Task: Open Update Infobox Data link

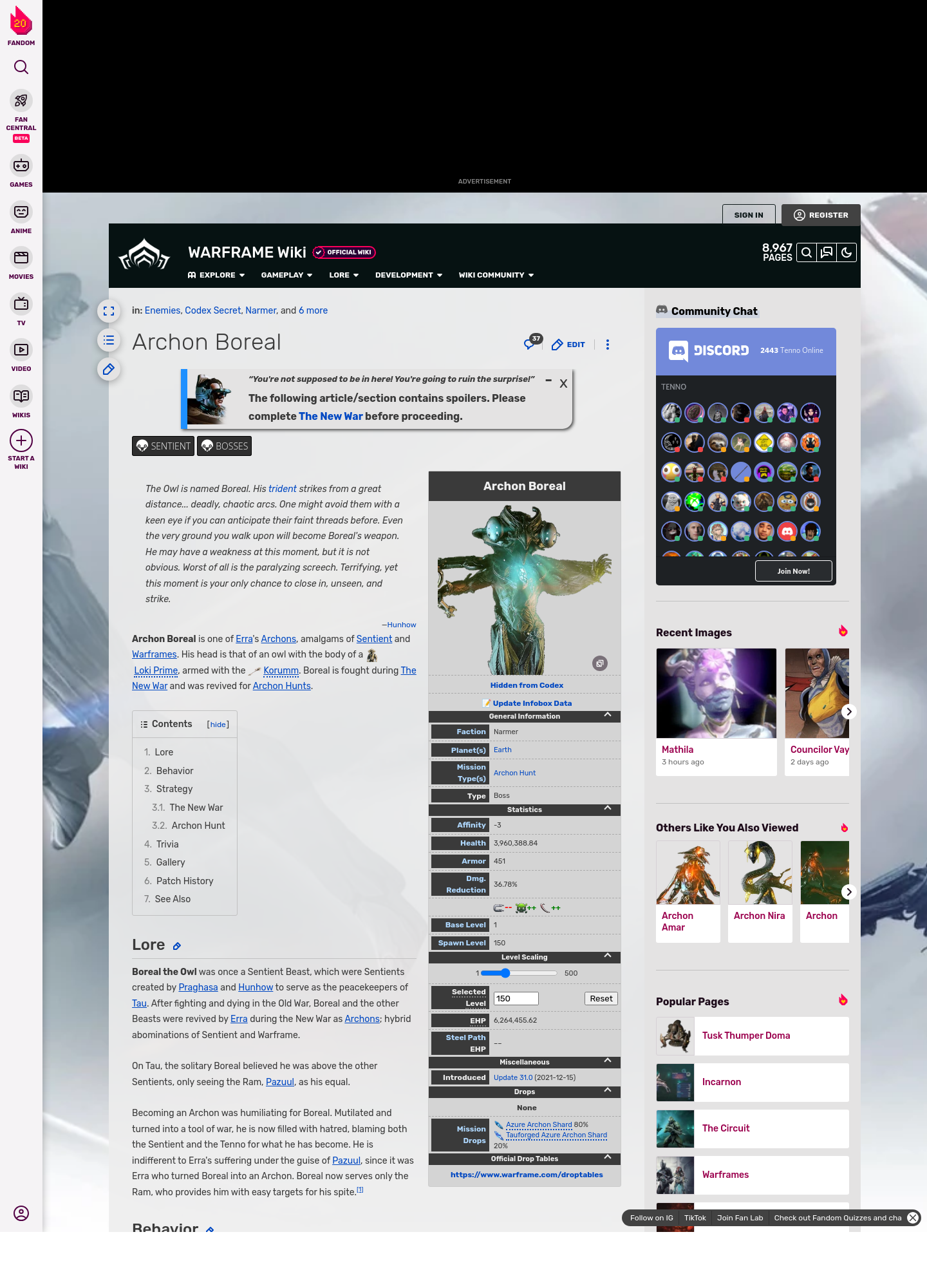Action: click(532, 703)
